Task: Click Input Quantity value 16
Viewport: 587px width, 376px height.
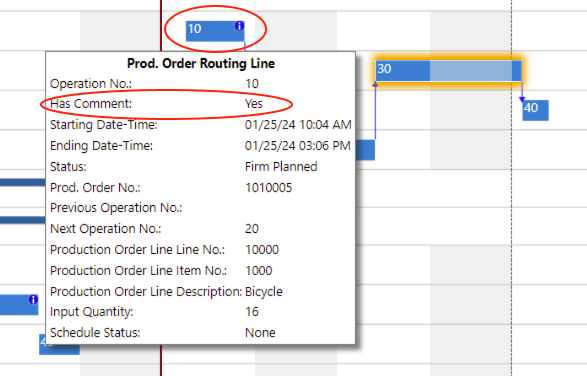Action: (252, 312)
